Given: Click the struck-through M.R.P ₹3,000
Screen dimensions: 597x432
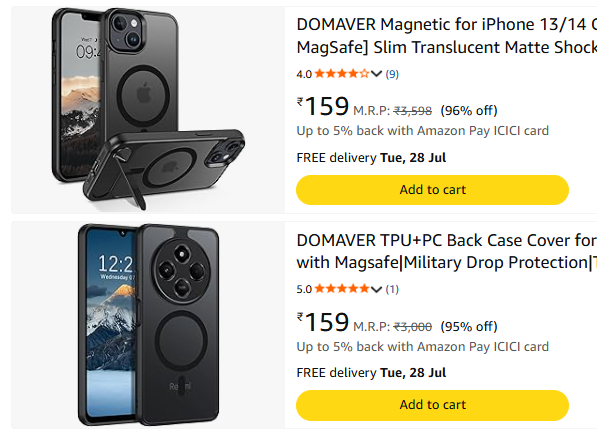Looking at the screenshot, I should [x=412, y=327].
